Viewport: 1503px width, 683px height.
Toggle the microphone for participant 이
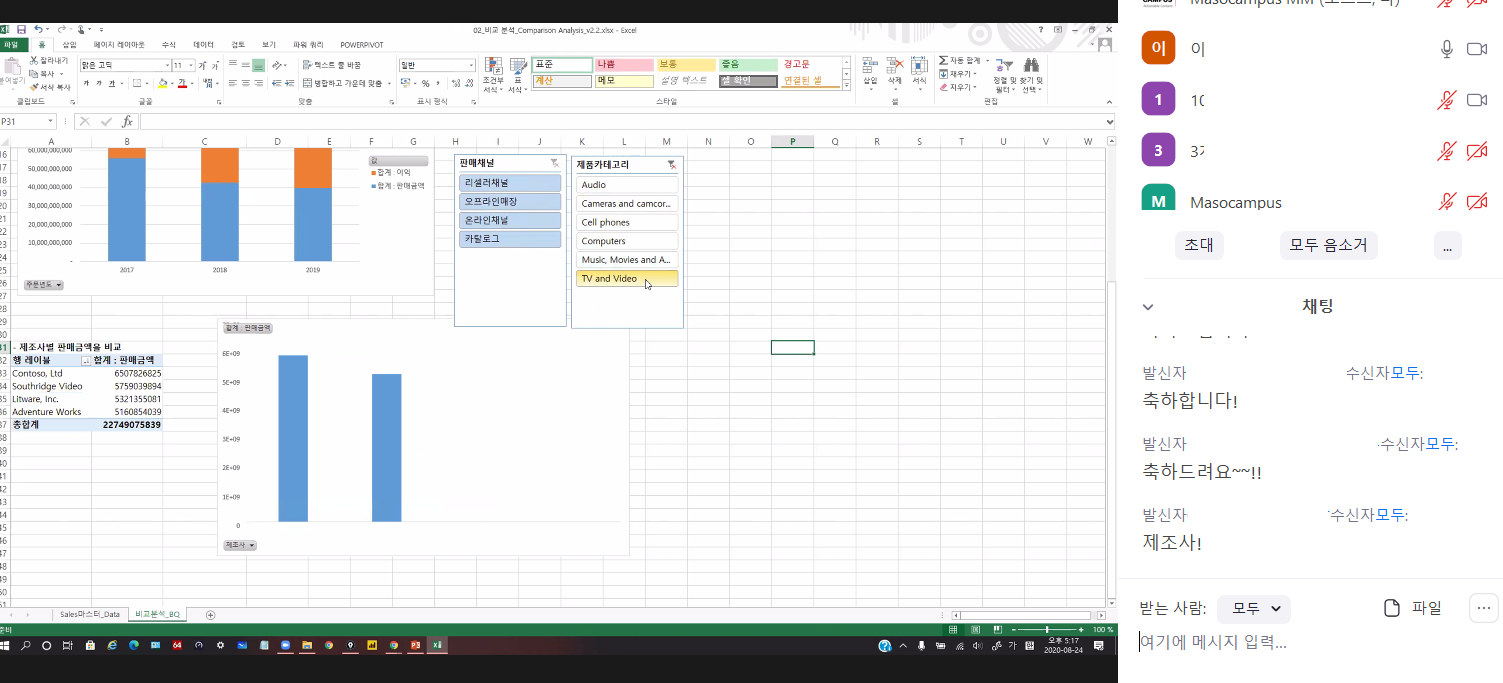pyautogui.click(x=1446, y=49)
